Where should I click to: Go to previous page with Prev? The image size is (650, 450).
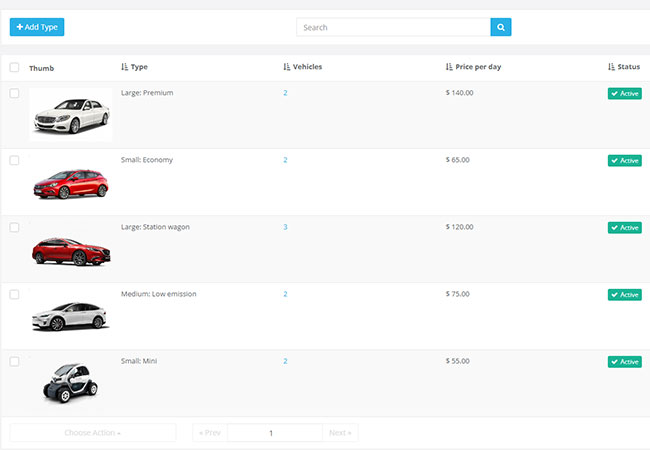click(x=210, y=433)
